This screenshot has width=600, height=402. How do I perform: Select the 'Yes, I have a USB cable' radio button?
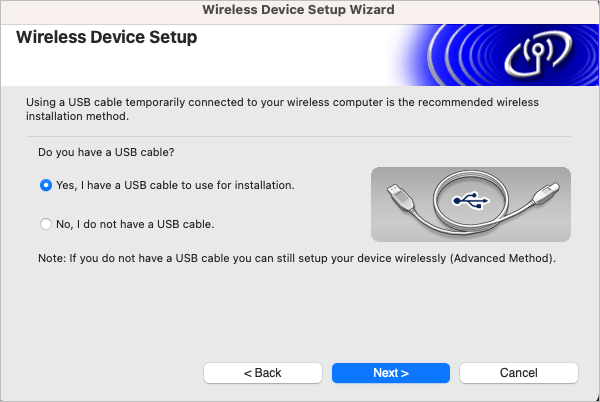coord(46,185)
